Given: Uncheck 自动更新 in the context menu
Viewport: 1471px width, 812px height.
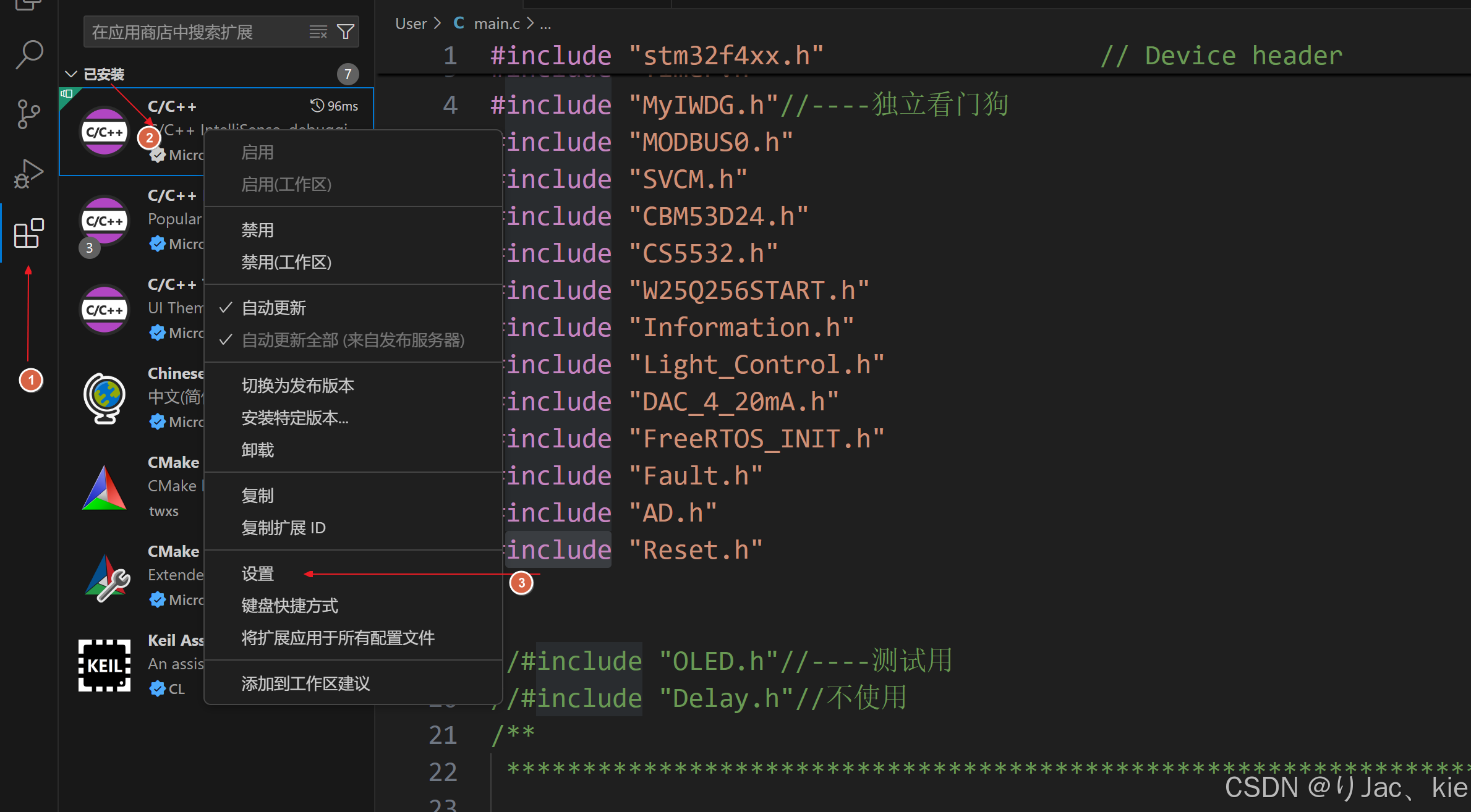Looking at the screenshot, I should (273, 307).
